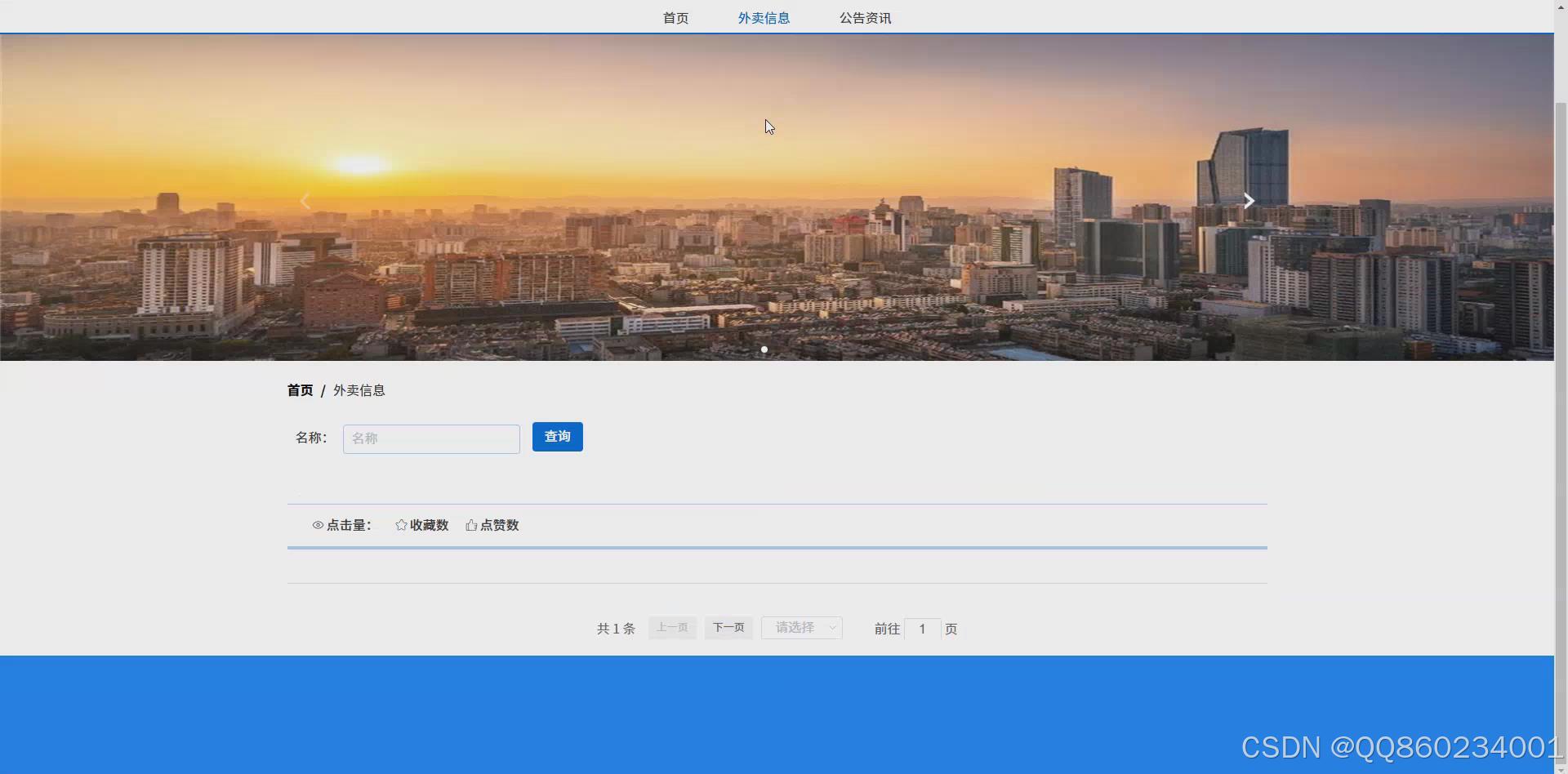
Task: Advance banner with the right arrow
Action: click(1249, 200)
